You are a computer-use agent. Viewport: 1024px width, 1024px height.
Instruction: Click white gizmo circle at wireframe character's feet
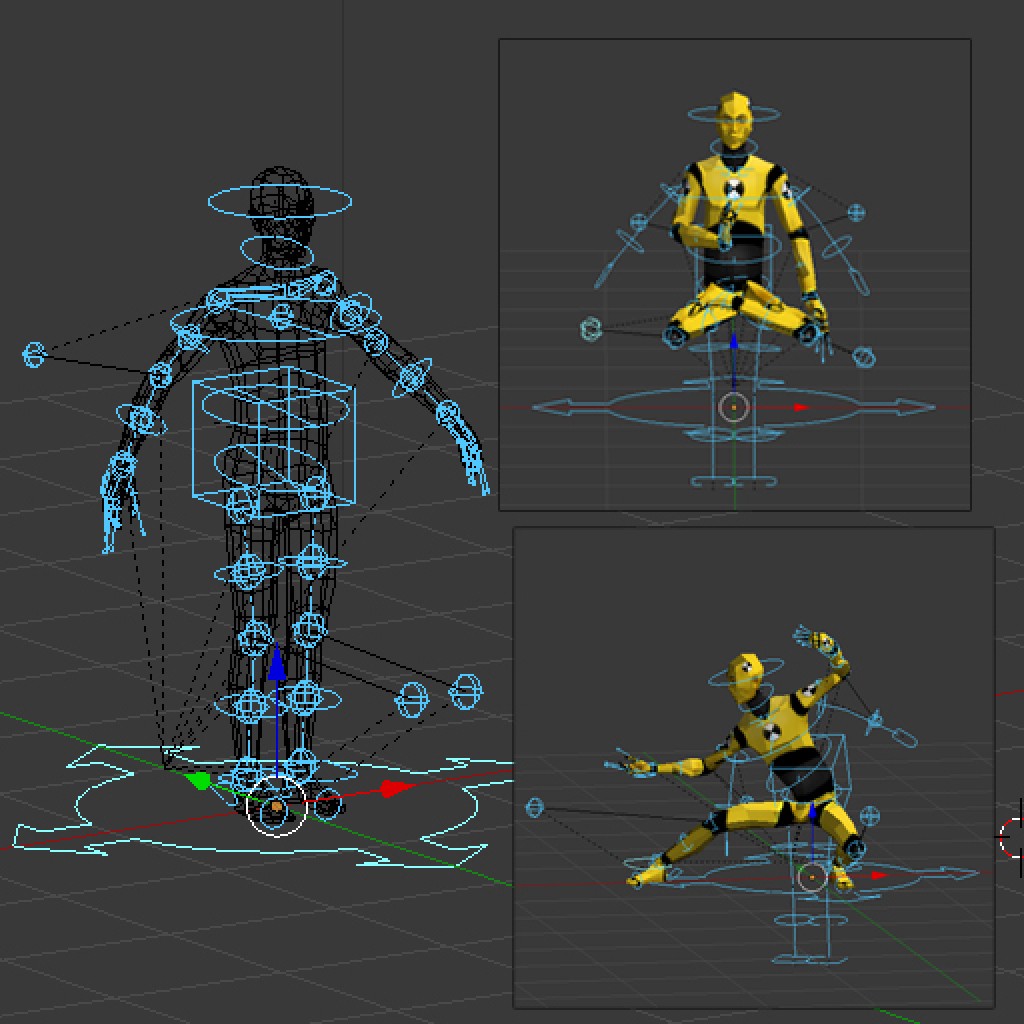[x=276, y=806]
